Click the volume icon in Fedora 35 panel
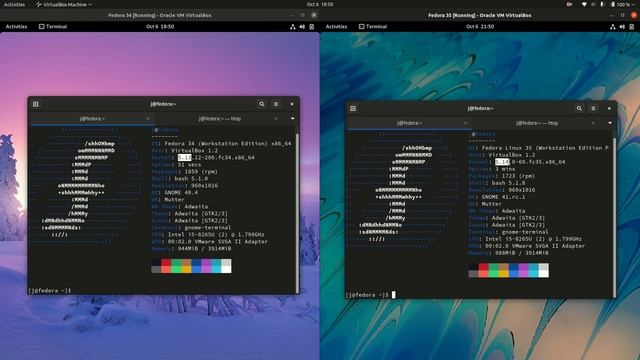The image size is (640, 360). (622, 27)
